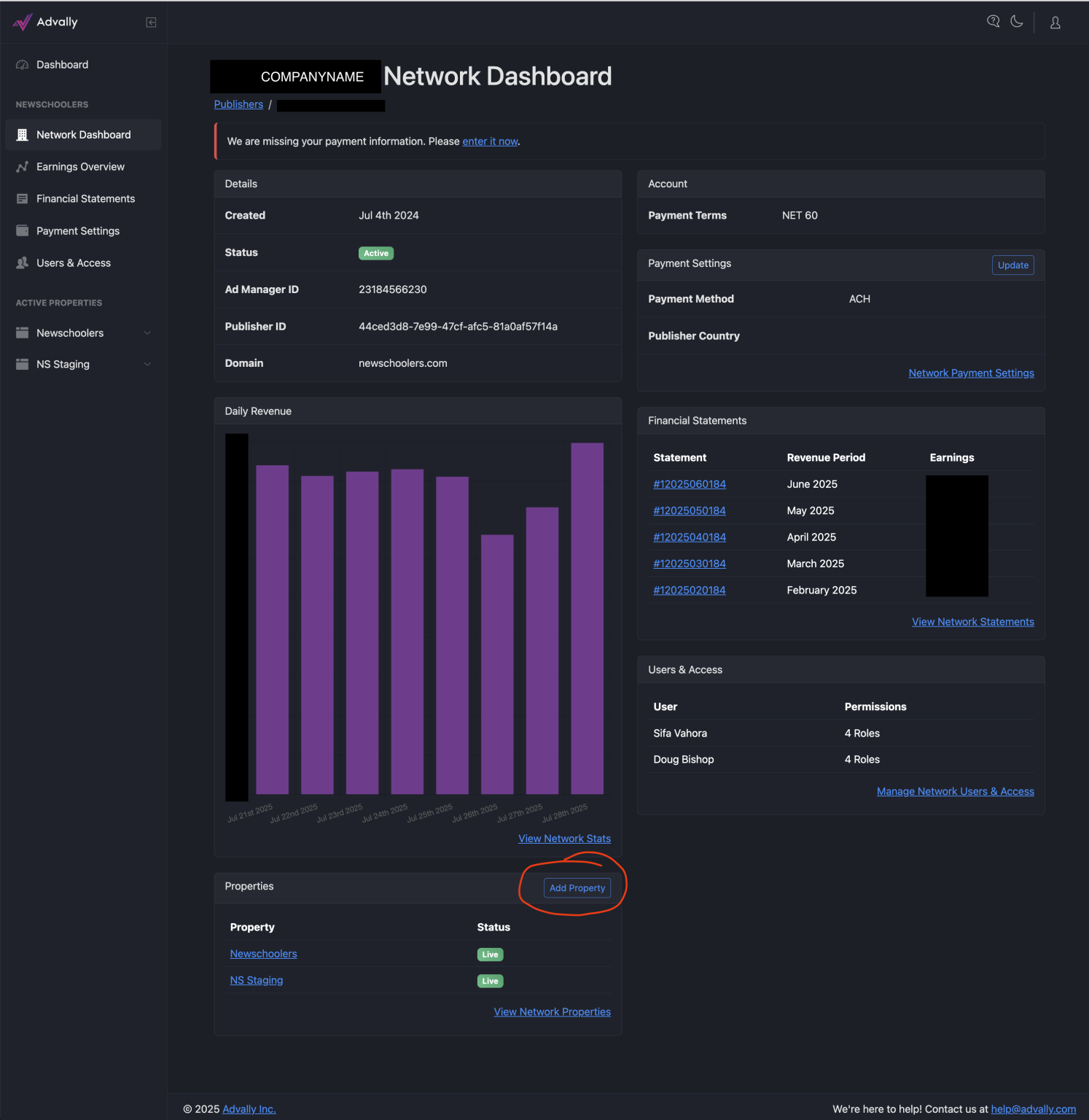Click the Earnings Overview chart icon

point(22,167)
